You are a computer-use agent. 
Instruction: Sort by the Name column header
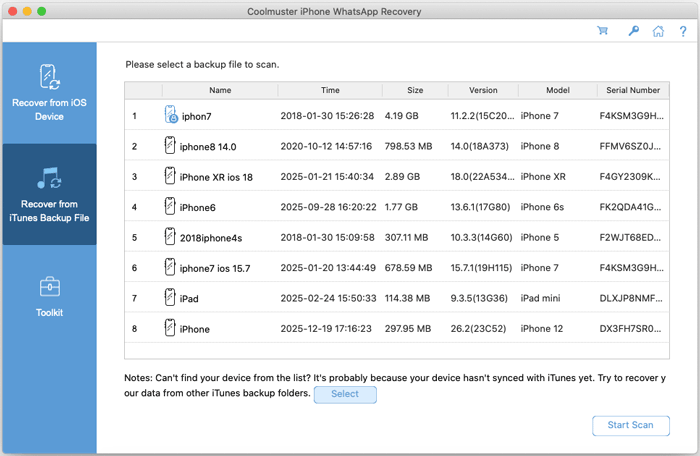220,90
